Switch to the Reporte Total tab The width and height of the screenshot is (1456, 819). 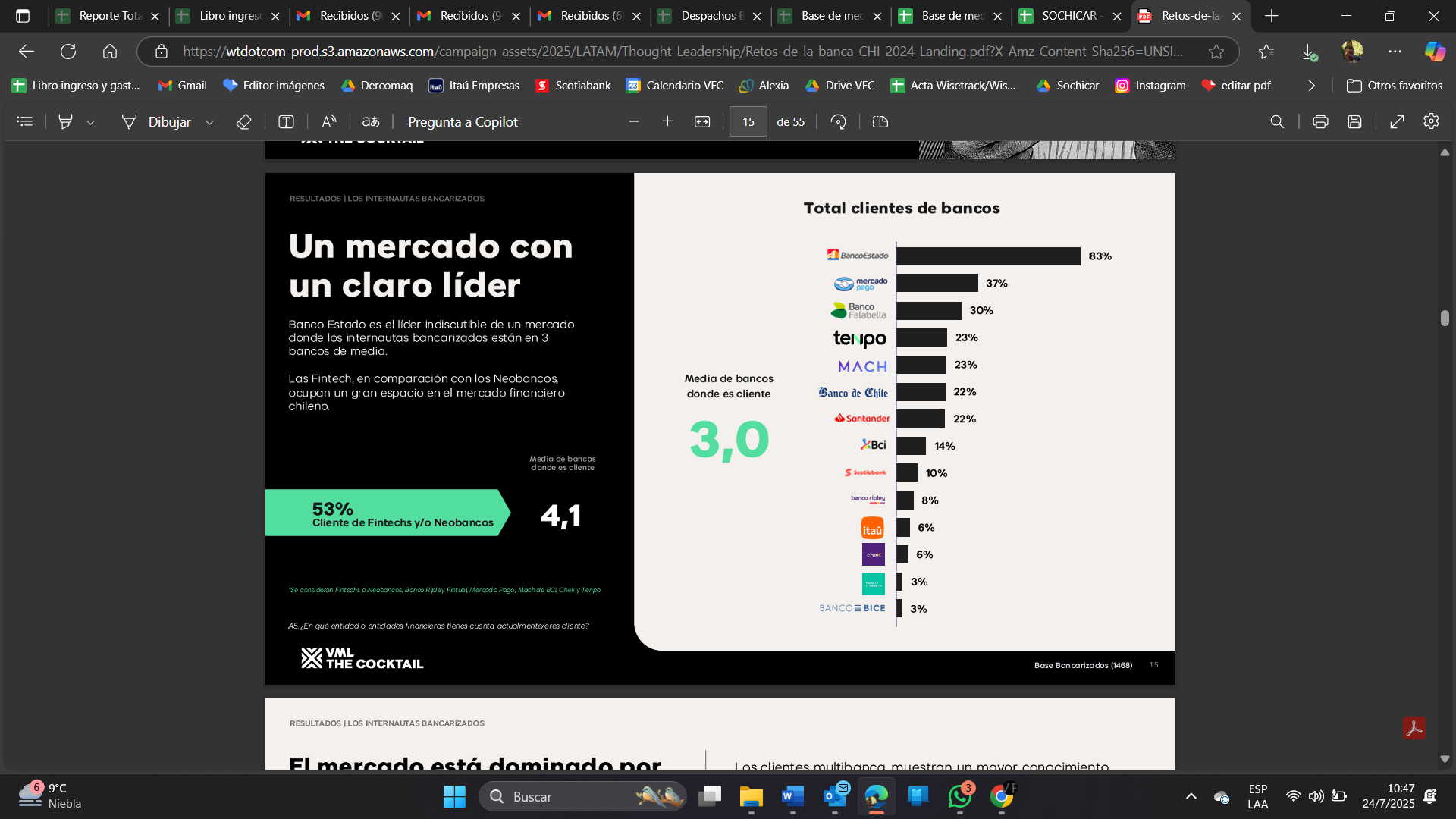click(108, 16)
